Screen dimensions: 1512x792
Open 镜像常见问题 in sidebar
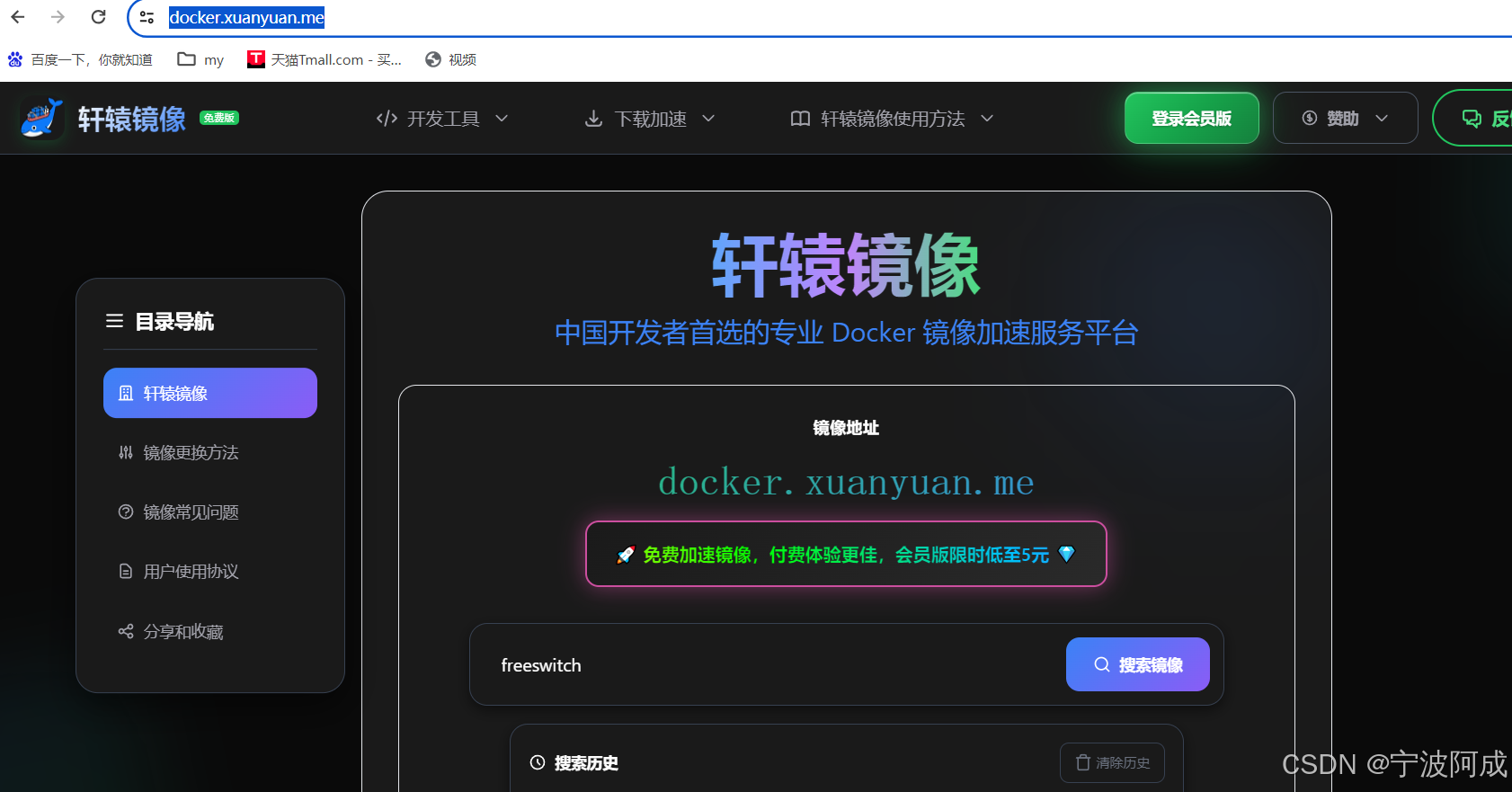tap(210, 512)
